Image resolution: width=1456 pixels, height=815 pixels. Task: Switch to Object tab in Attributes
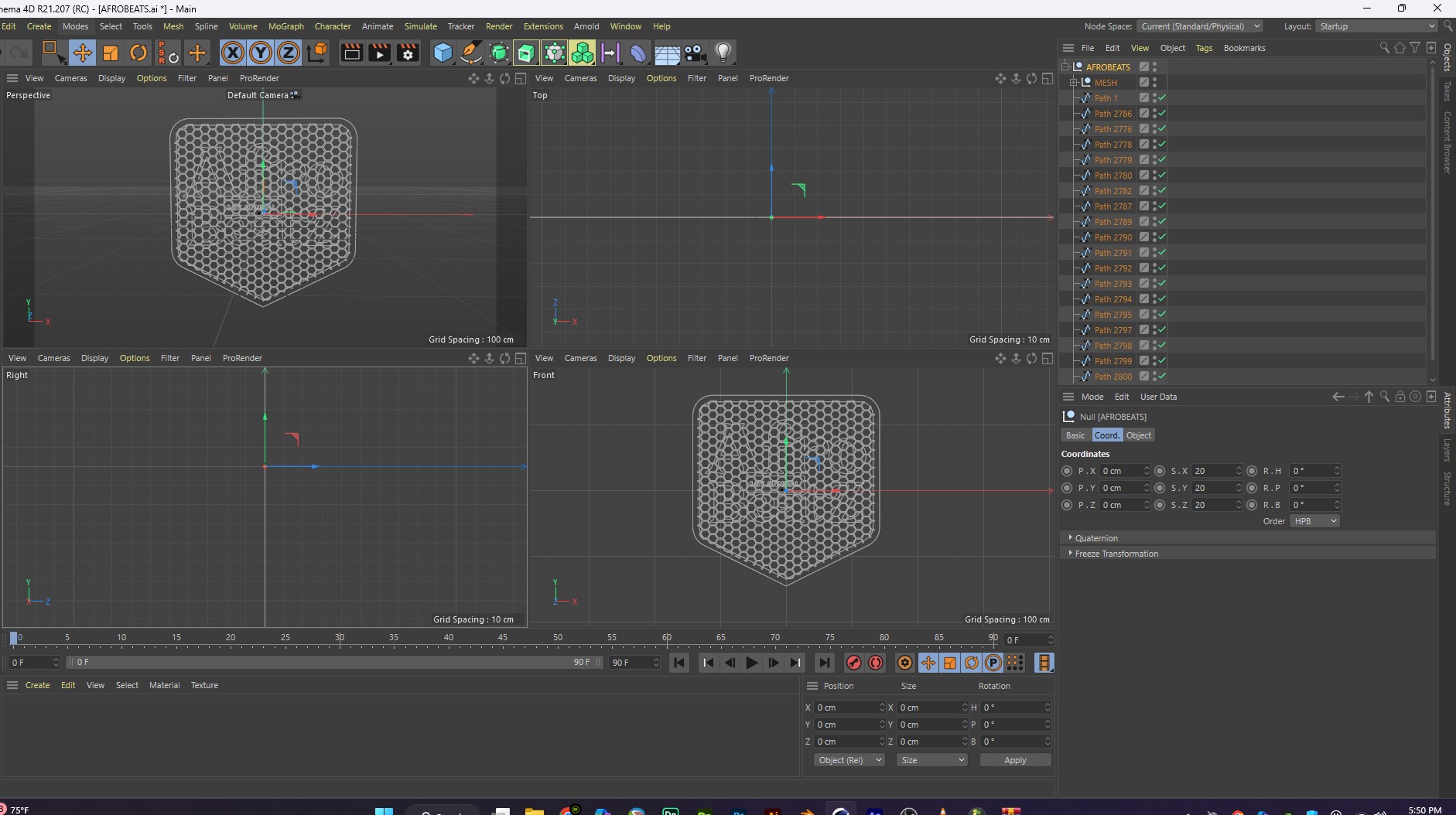(x=1138, y=435)
